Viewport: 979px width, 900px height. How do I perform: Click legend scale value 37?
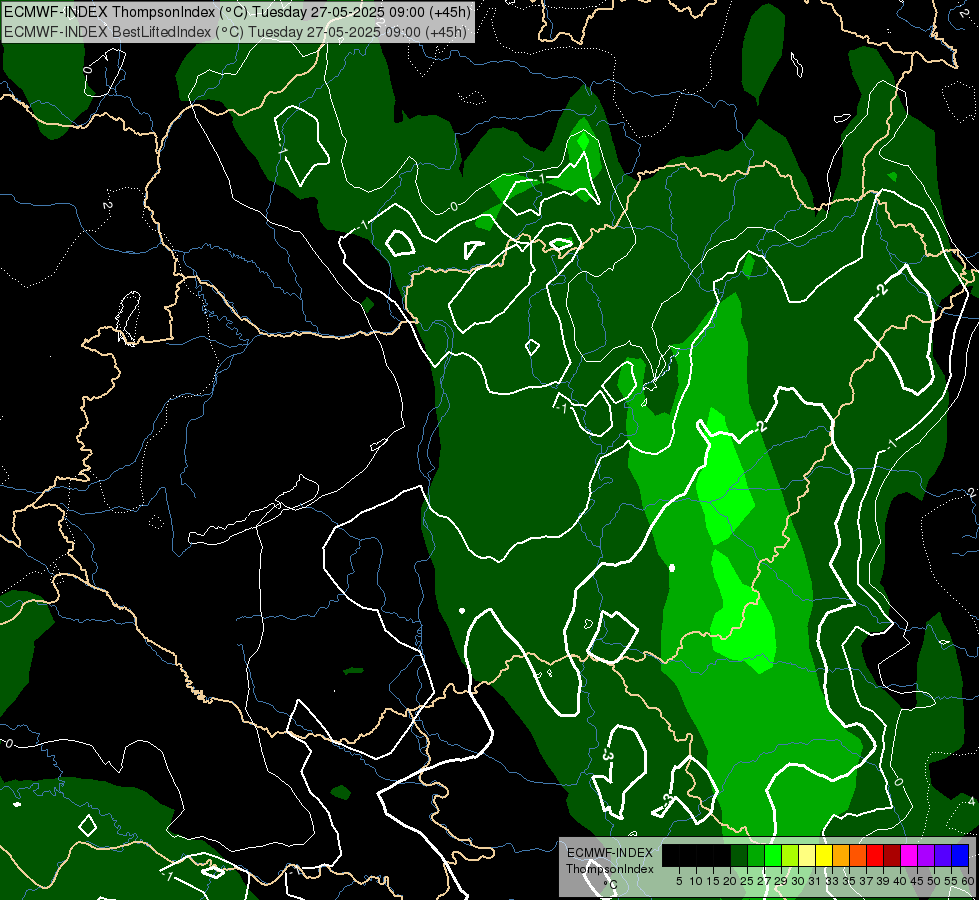pyautogui.click(x=866, y=881)
